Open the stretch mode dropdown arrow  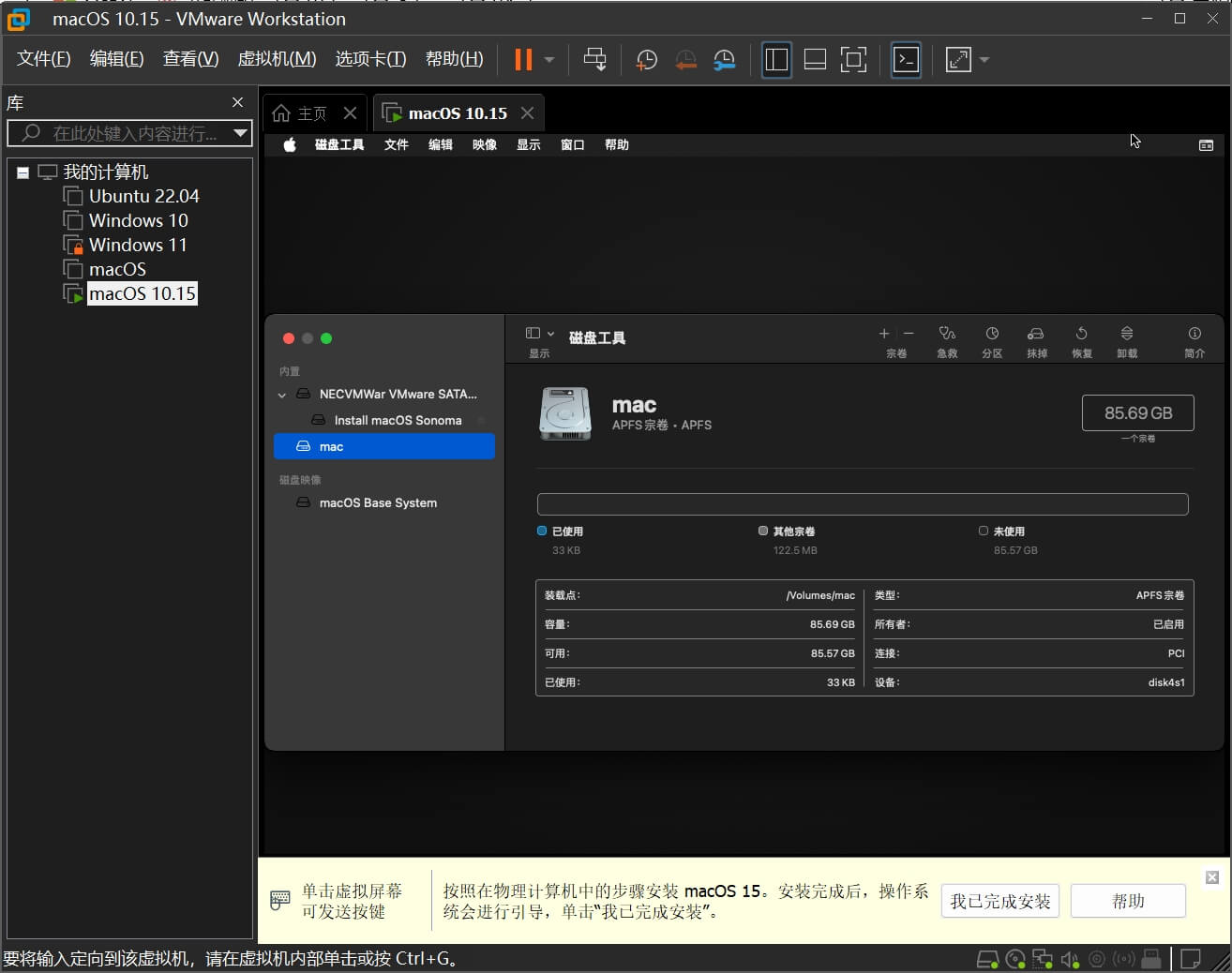pos(984,60)
